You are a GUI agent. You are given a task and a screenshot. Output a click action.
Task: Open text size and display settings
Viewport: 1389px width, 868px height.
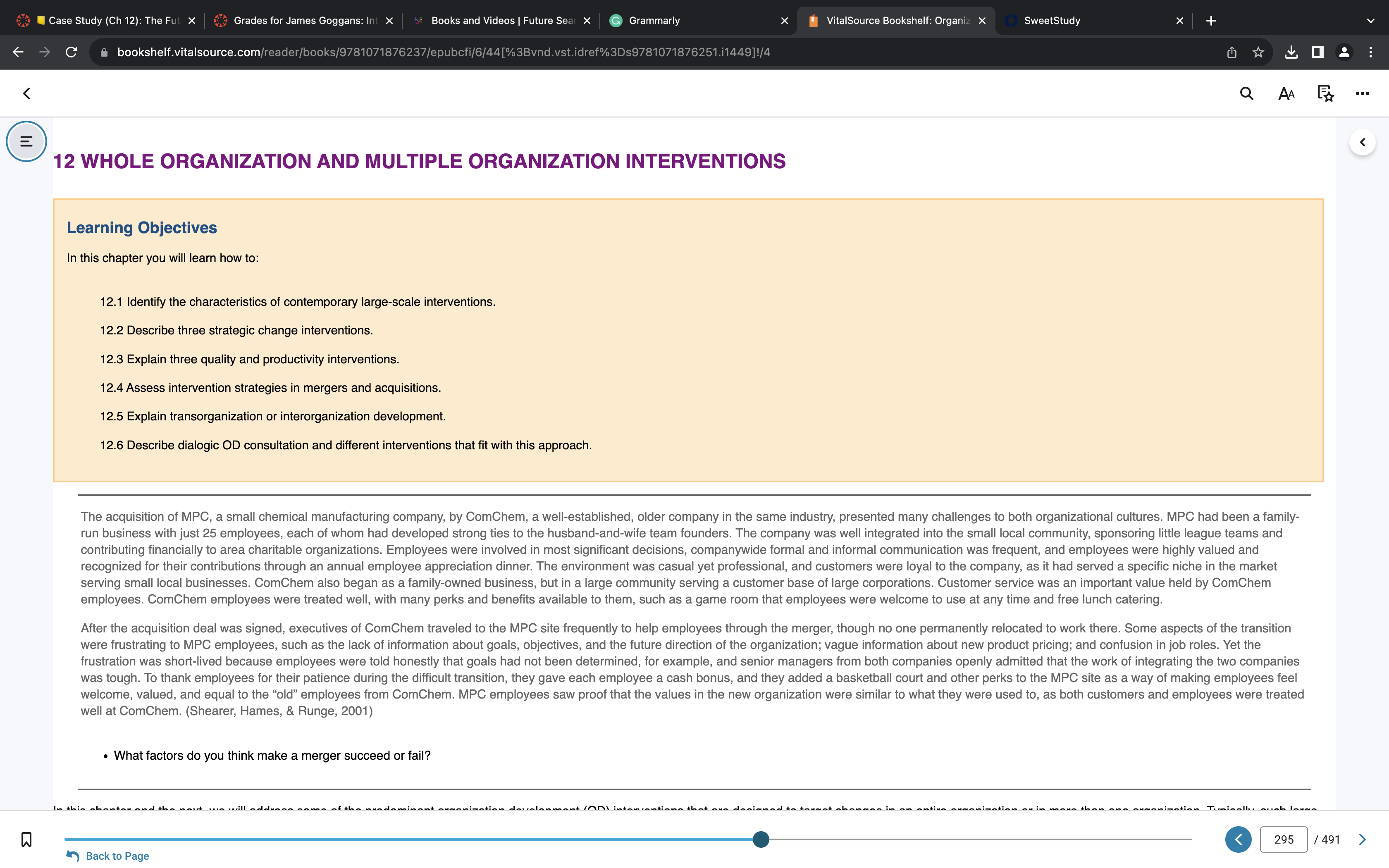1286,93
